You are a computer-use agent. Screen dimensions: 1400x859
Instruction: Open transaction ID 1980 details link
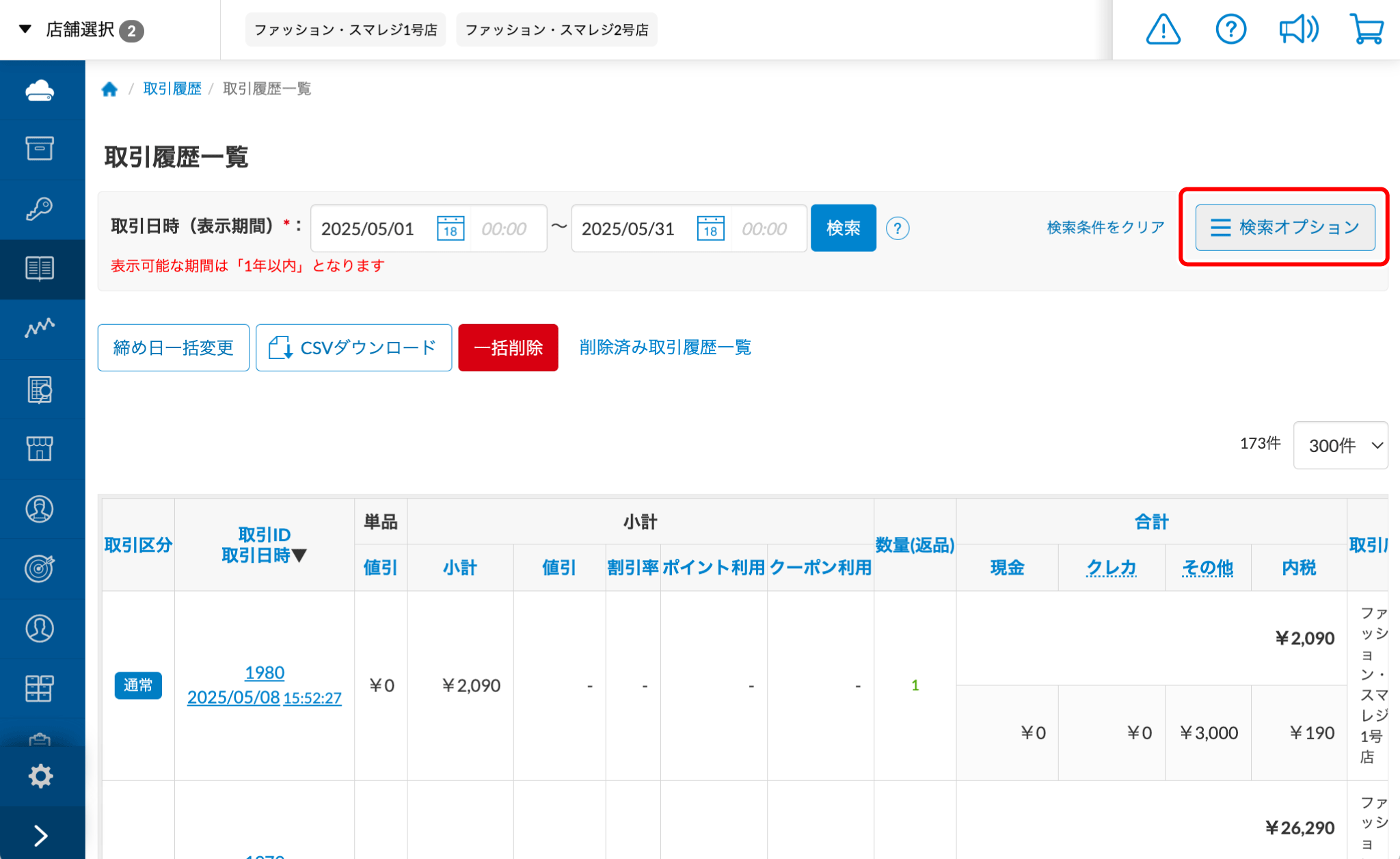click(x=264, y=672)
